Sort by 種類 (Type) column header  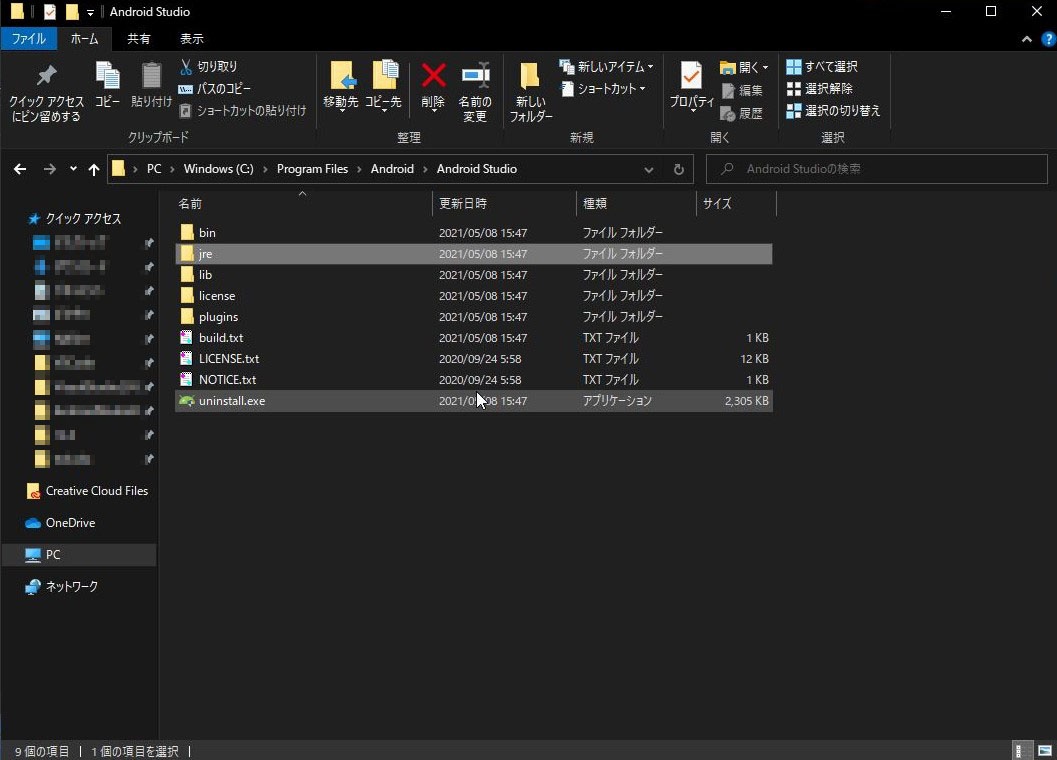coord(636,204)
